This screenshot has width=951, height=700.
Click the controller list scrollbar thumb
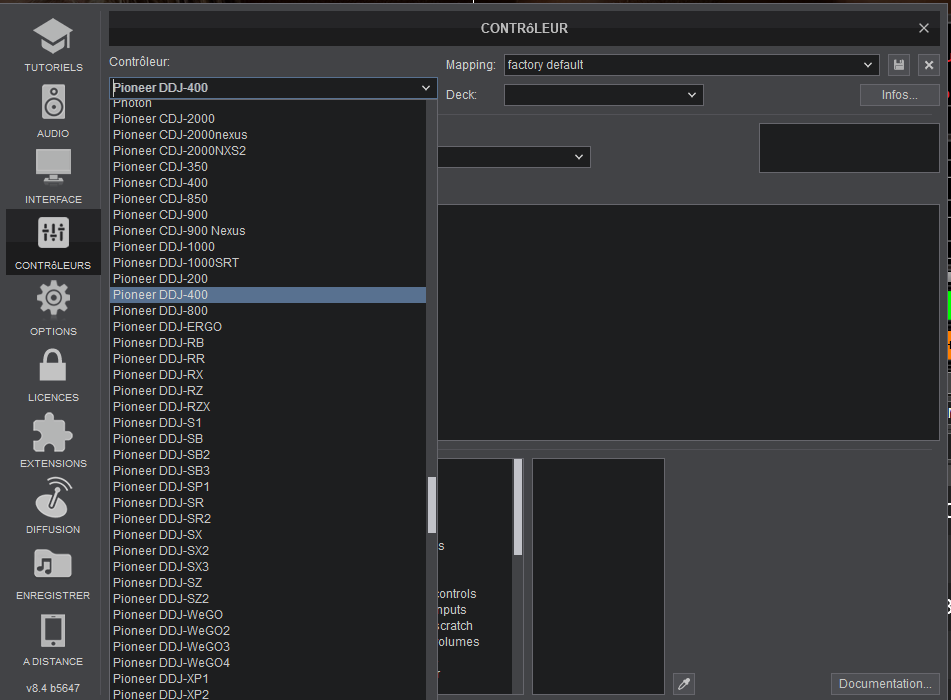point(432,505)
